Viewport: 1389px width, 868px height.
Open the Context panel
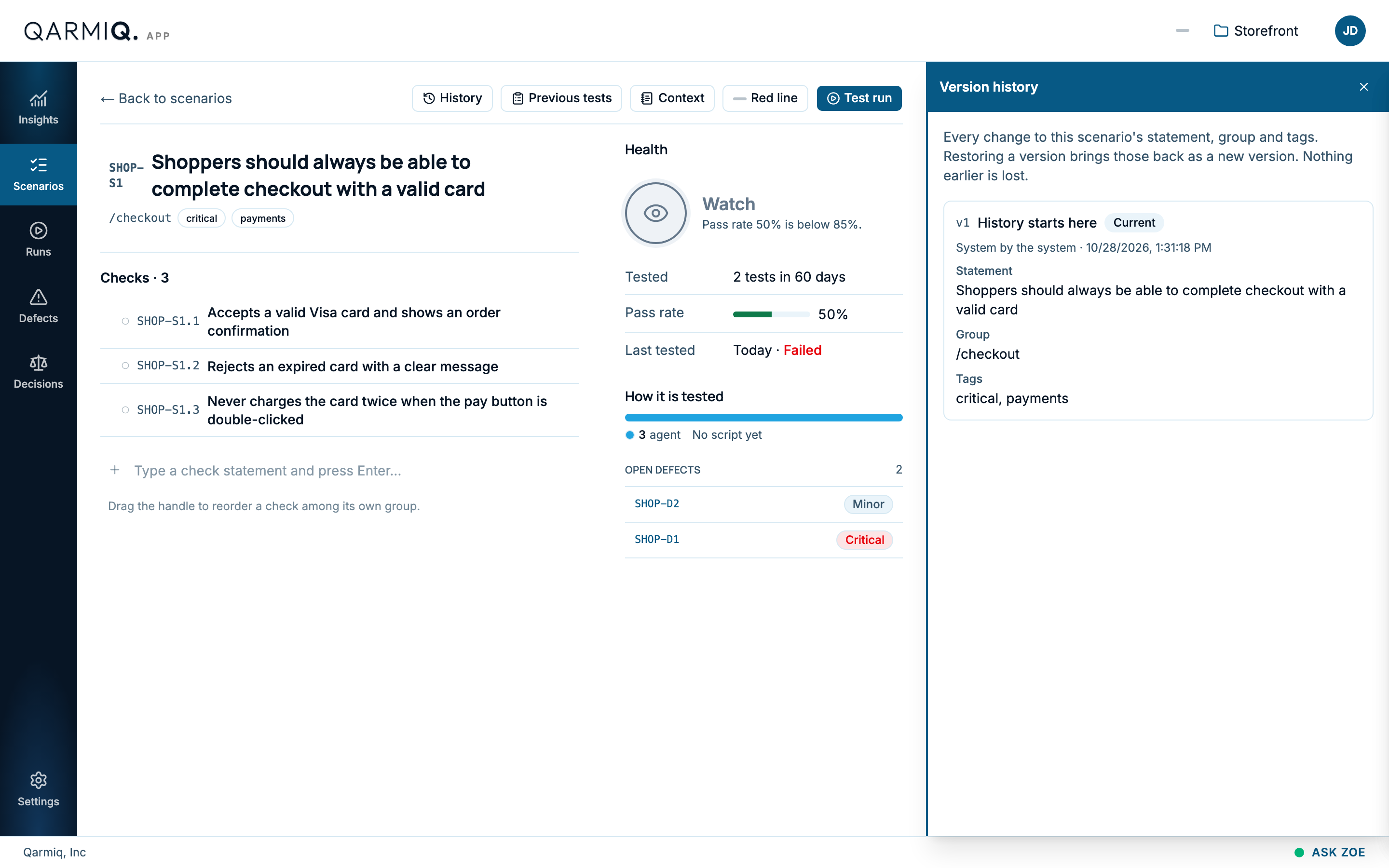tap(672, 98)
